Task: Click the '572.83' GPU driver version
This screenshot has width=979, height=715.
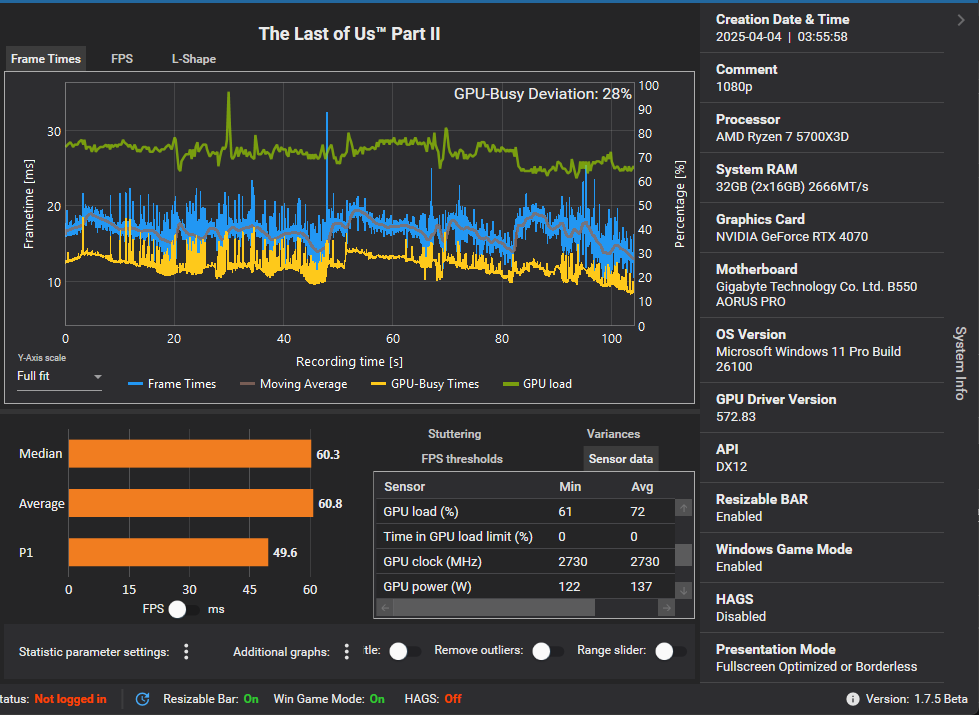Action: pos(735,417)
